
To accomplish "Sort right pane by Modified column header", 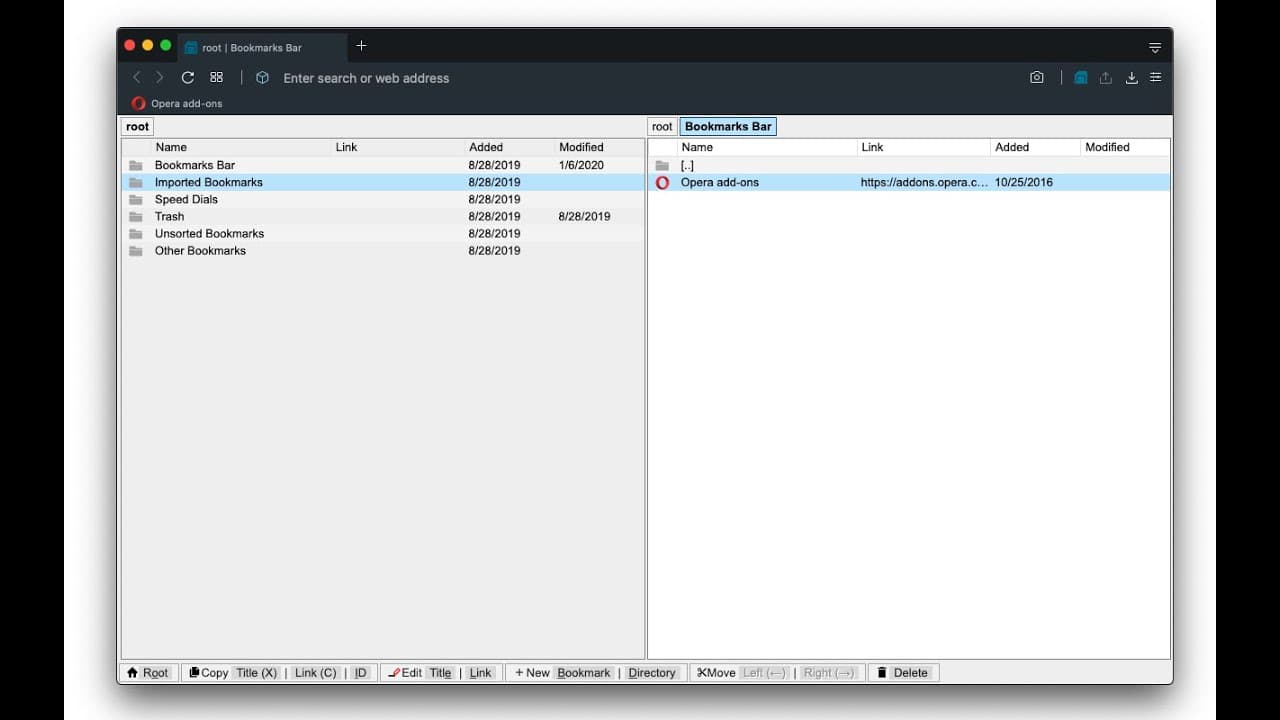I will pyautogui.click(x=1125, y=147).
